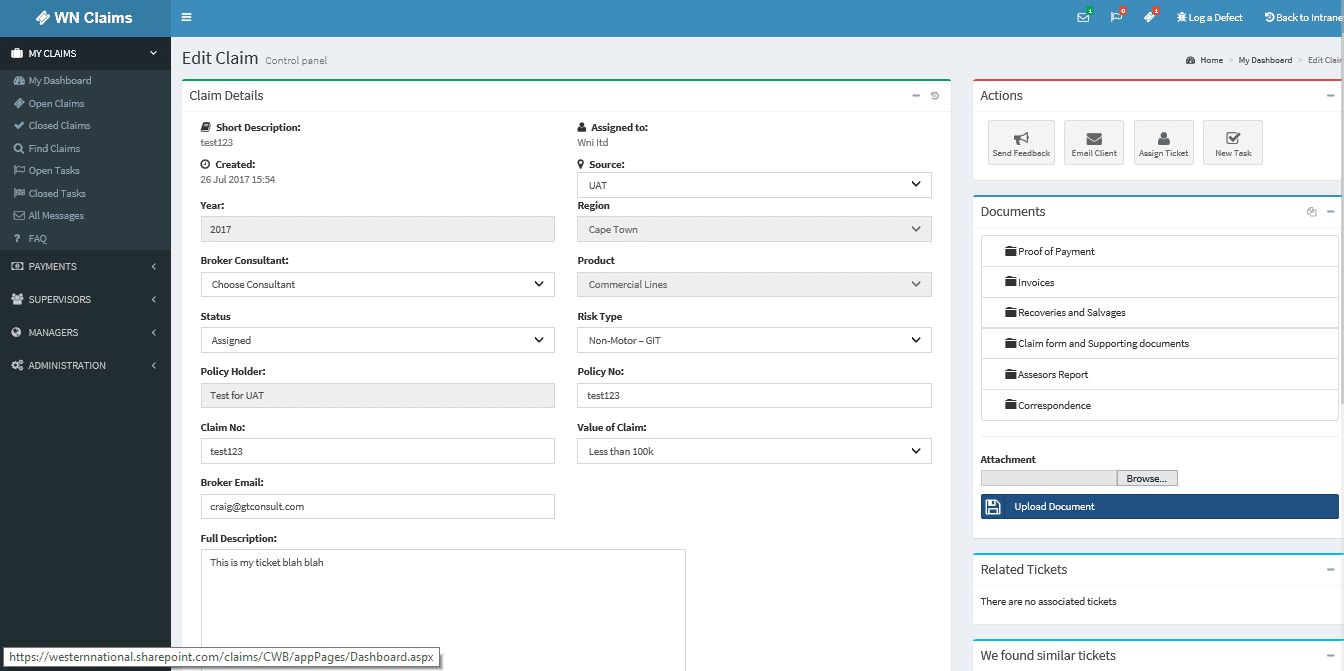The image size is (1344, 671).
Task: Click the Claim No input field
Action: 377,451
